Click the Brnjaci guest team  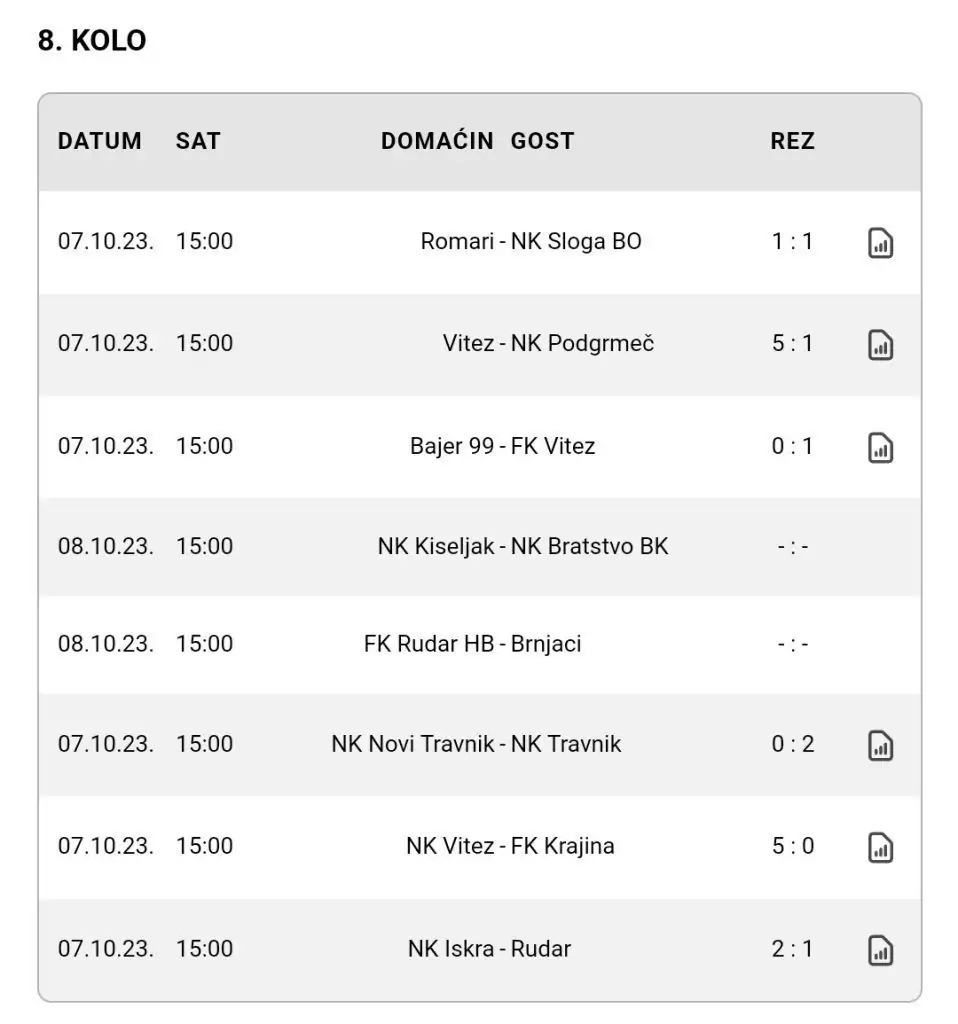[x=546, y=644]
